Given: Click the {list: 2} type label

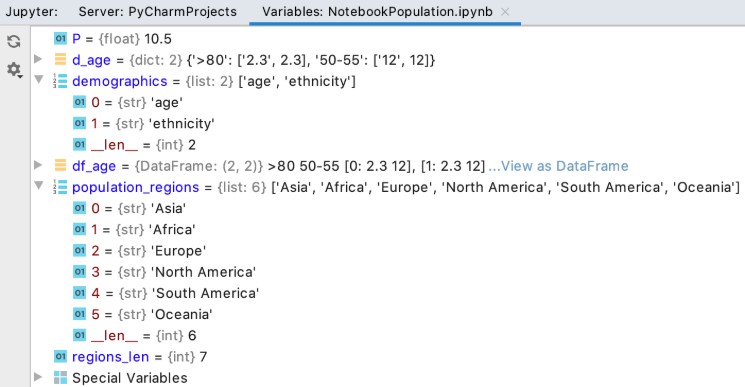Looking at the screenshot, I should (210, 81).
